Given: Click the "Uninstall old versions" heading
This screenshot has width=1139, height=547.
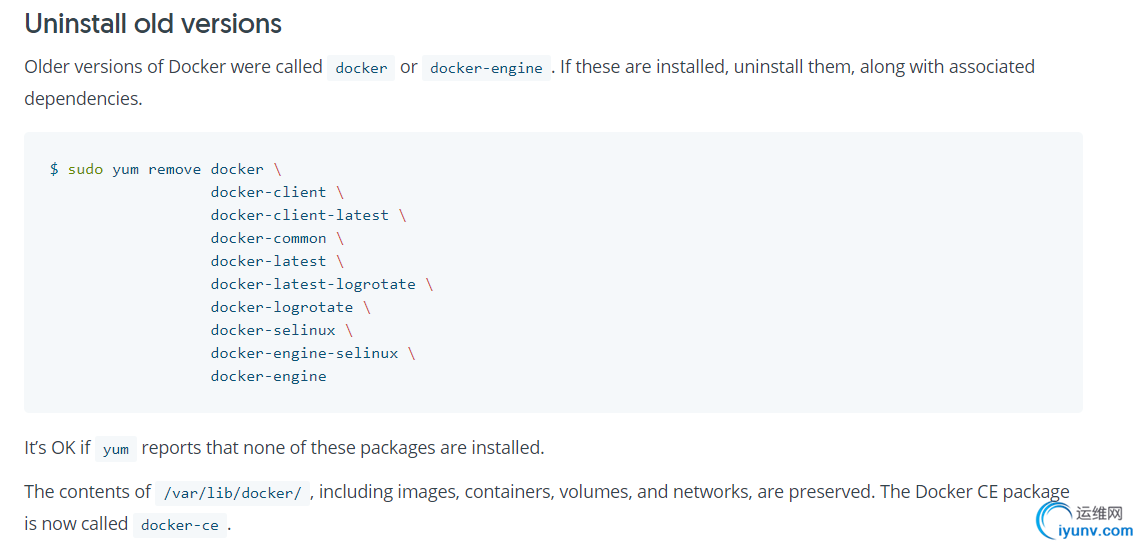Looking at the screenshot, I should coord(153,24).
